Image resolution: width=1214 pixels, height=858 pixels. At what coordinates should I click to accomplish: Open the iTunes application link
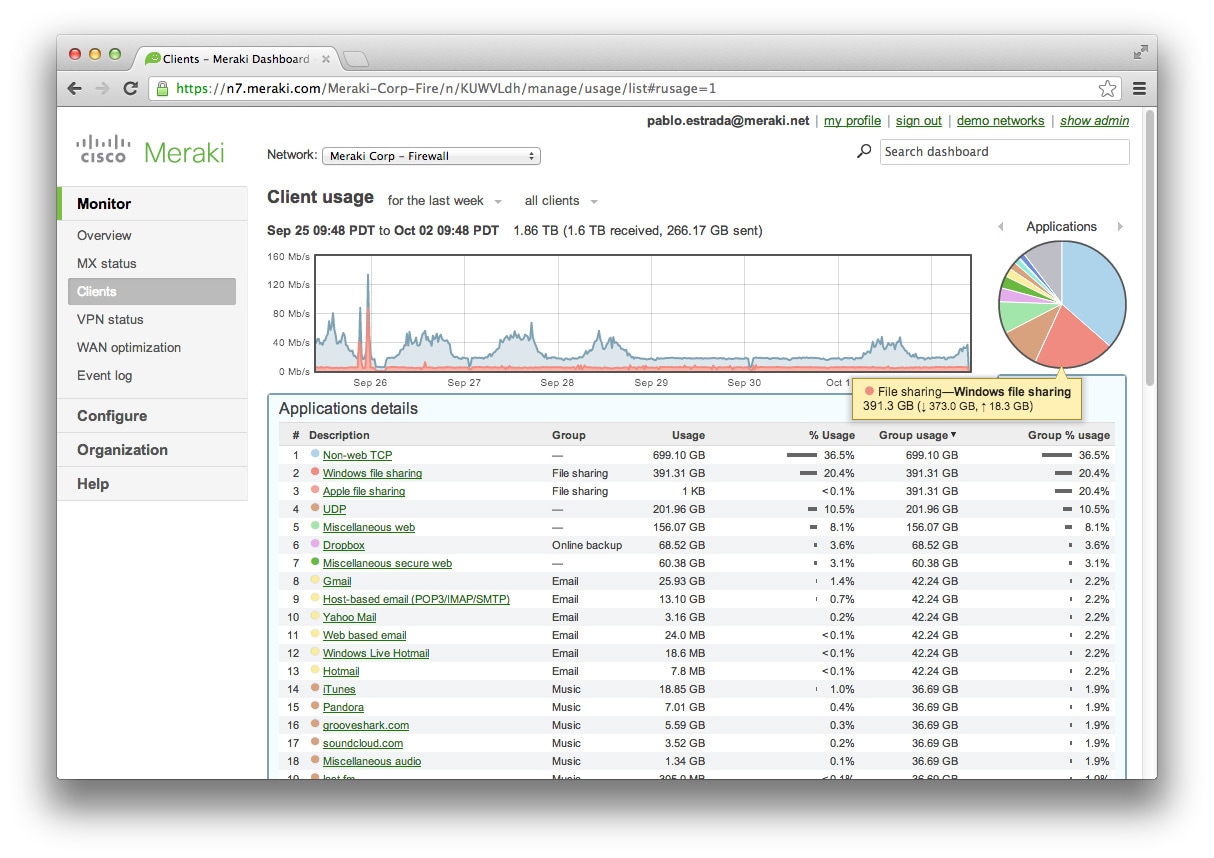(x=339, y=689)
